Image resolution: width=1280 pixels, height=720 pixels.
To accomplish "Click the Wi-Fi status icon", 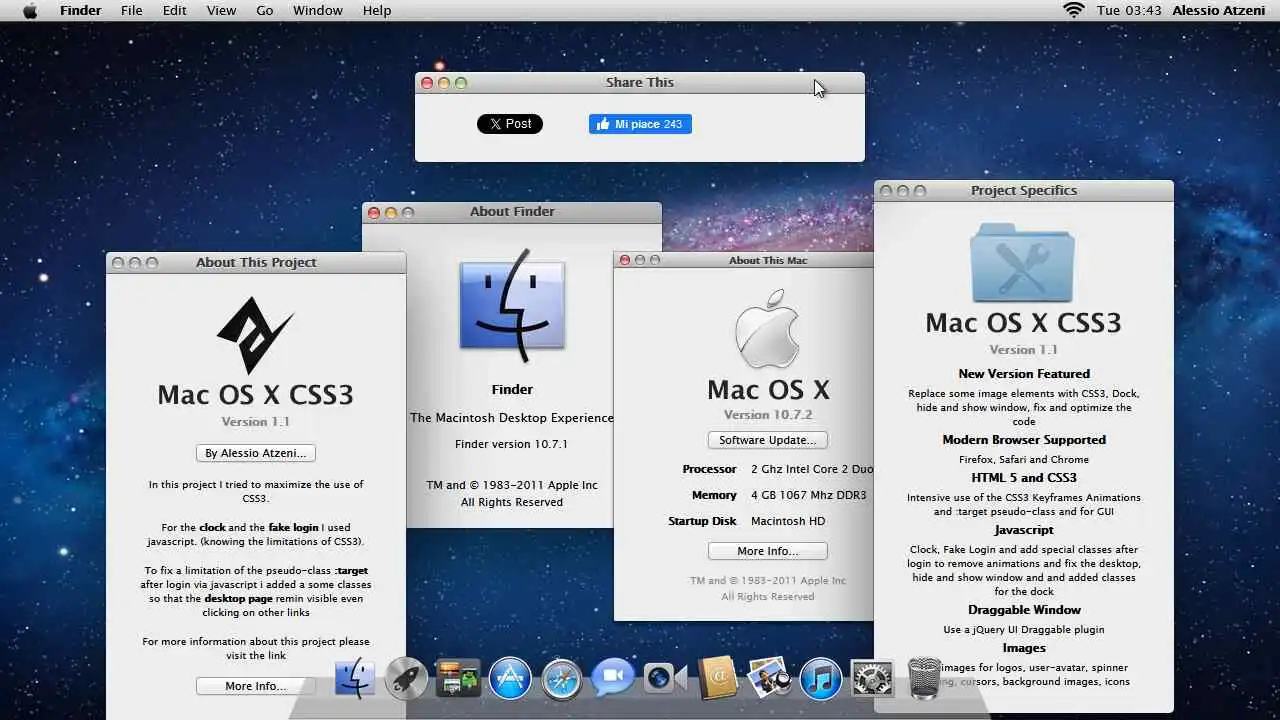I will [1074, 10].
